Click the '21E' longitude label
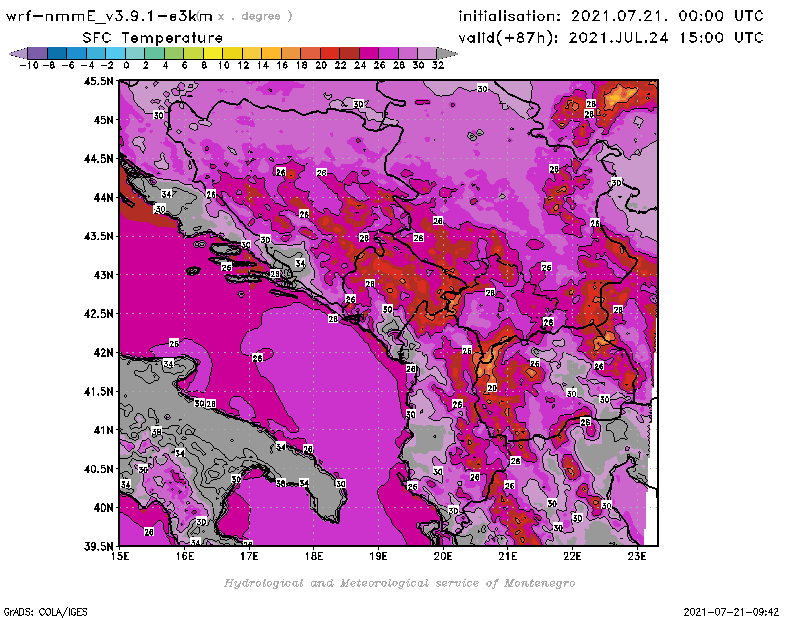 pyautogui.click(x=507, y=556)
